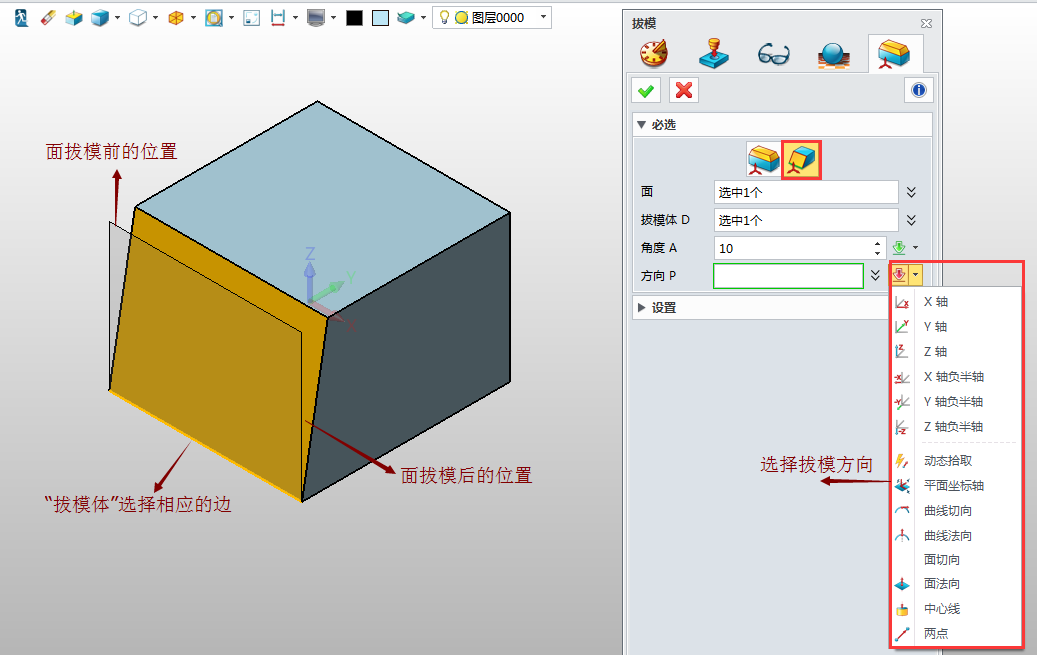1037x655 pixels.
Task: Choose Z 轴 from direction menu
Action: pyautogui.click(x=935, y=352)
